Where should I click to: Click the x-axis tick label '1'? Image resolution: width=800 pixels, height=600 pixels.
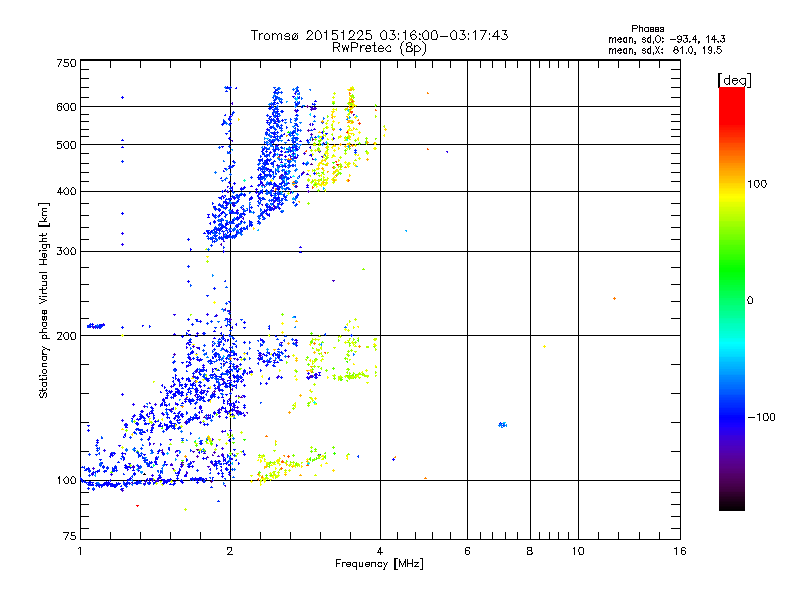[x=80, y=551]
